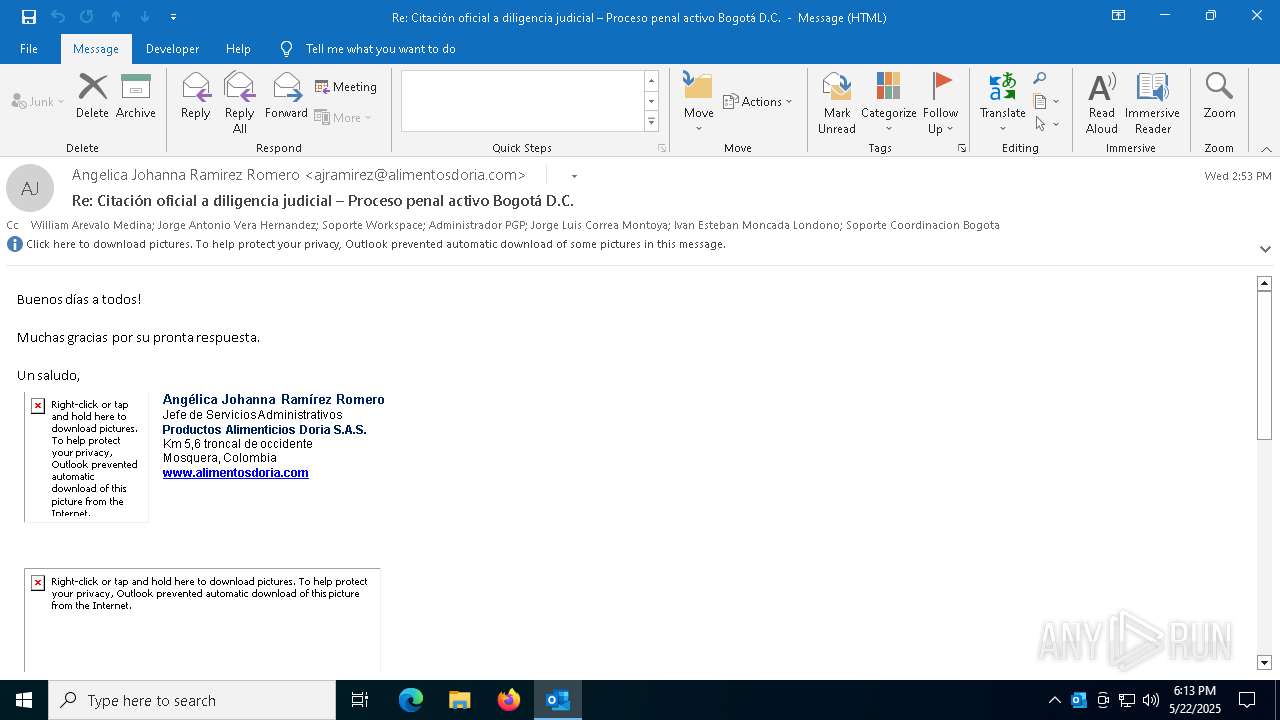Click Cc recipient Administrador PGP
Viewport: 1280px width, 720px height.
point(477,225)
